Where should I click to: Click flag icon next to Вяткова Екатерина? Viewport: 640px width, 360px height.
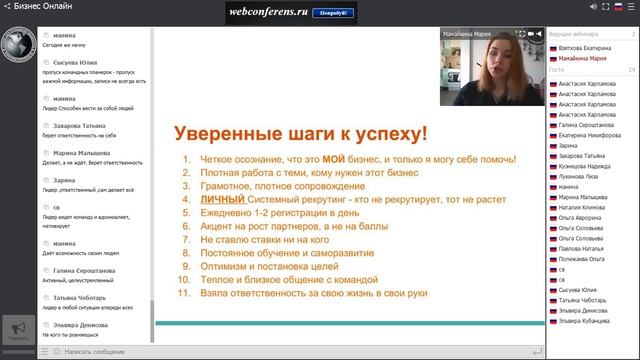click(x=553, y=49)
